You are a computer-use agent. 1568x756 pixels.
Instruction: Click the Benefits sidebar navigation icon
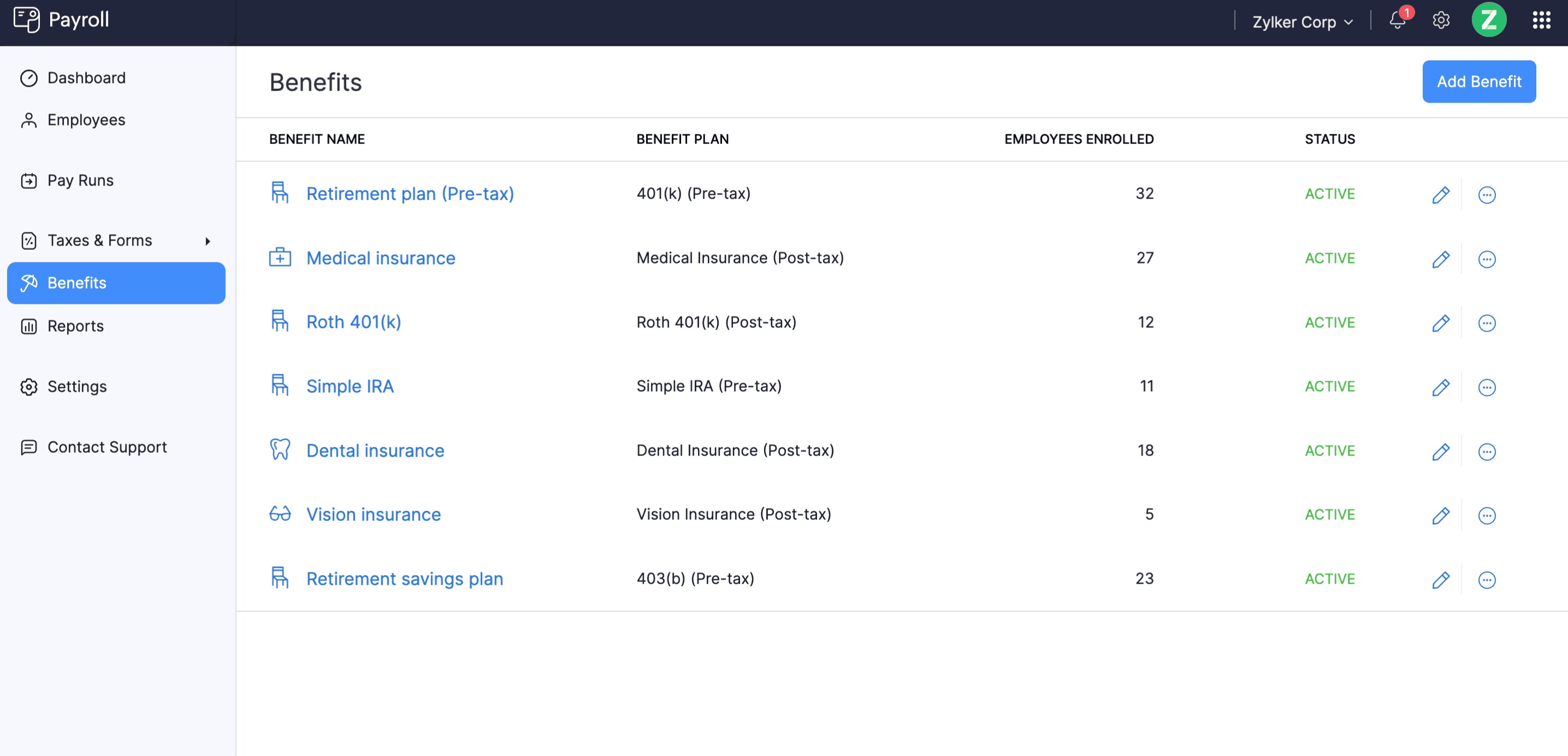pos(29,283)
